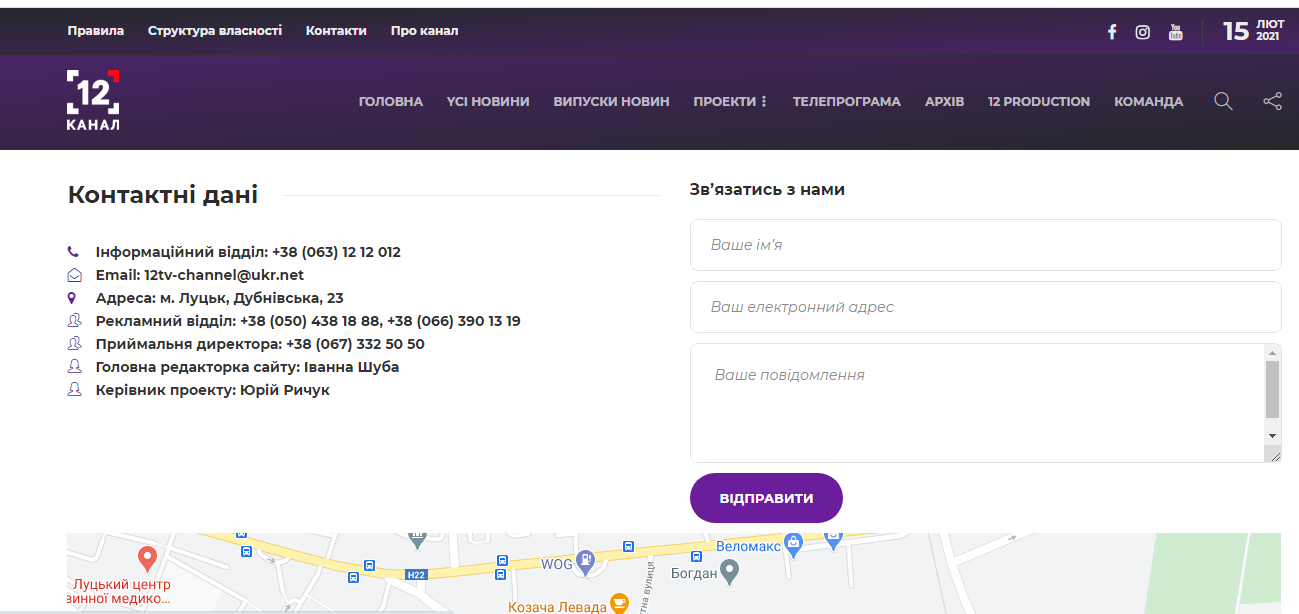Click the Ваше повідомлення text area
Viewport: 1299px width, 614px height.
coord(975,402)
